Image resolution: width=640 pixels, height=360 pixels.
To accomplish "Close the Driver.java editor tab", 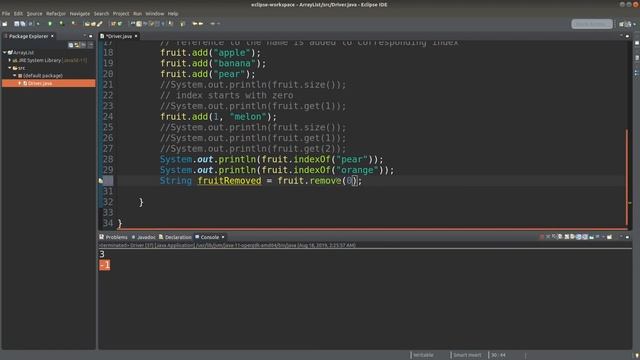I will [136, 36].
